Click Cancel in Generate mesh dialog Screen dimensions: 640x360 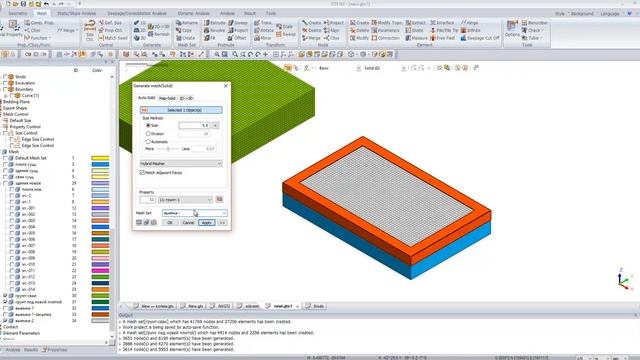coord(188,222)
